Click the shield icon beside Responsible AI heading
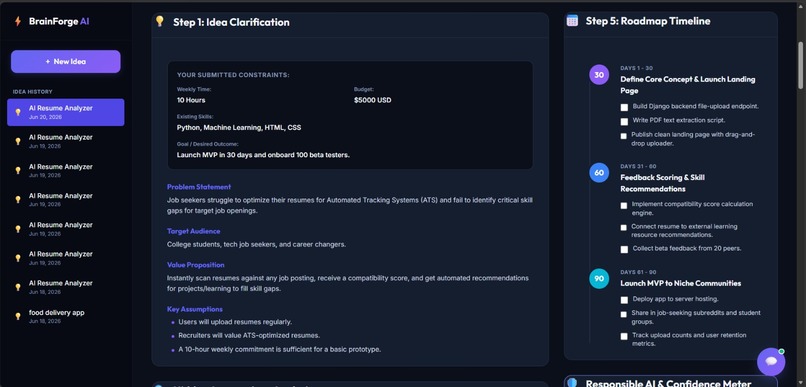This screenshot has height=387, width=806. 573,383
